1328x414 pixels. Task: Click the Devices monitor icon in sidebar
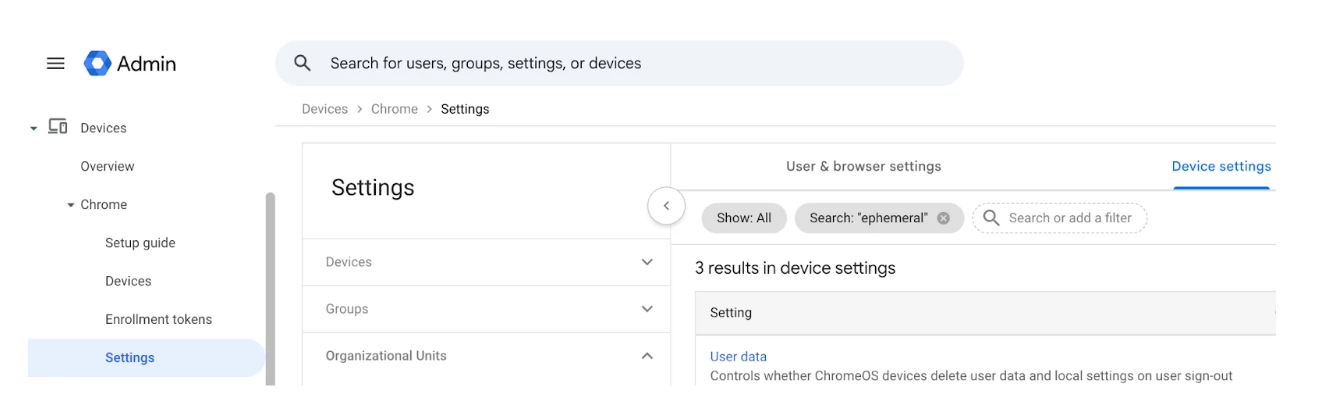click(x=58, y=127)
